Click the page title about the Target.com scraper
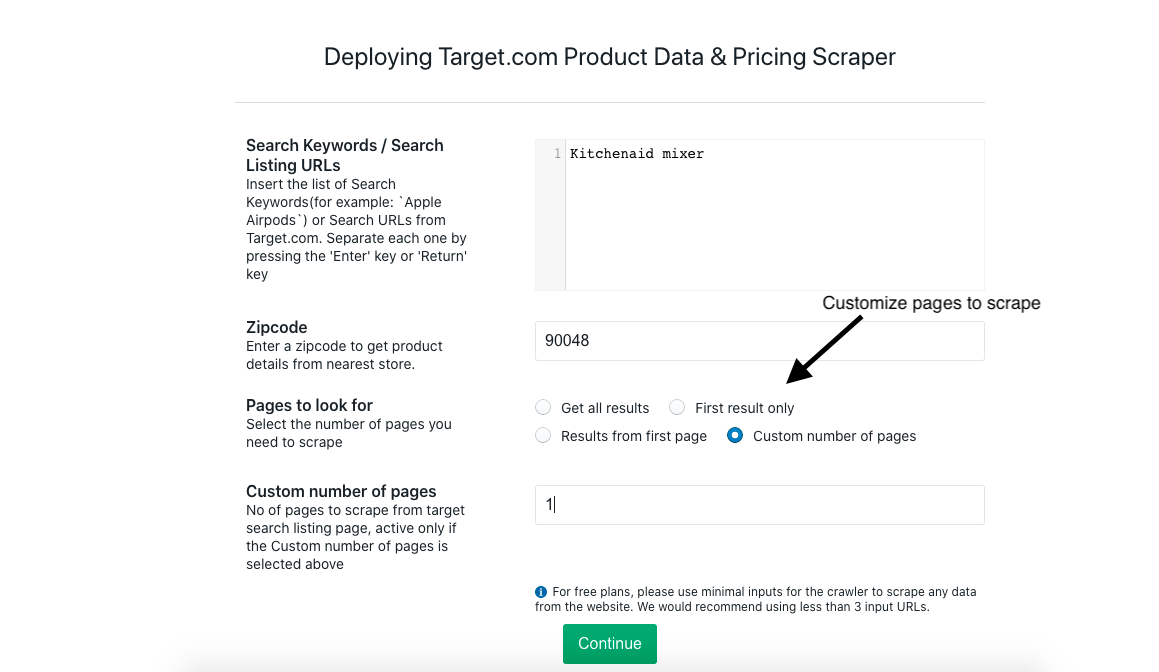The image size is (1159, 672). click(x=609, y=57)
